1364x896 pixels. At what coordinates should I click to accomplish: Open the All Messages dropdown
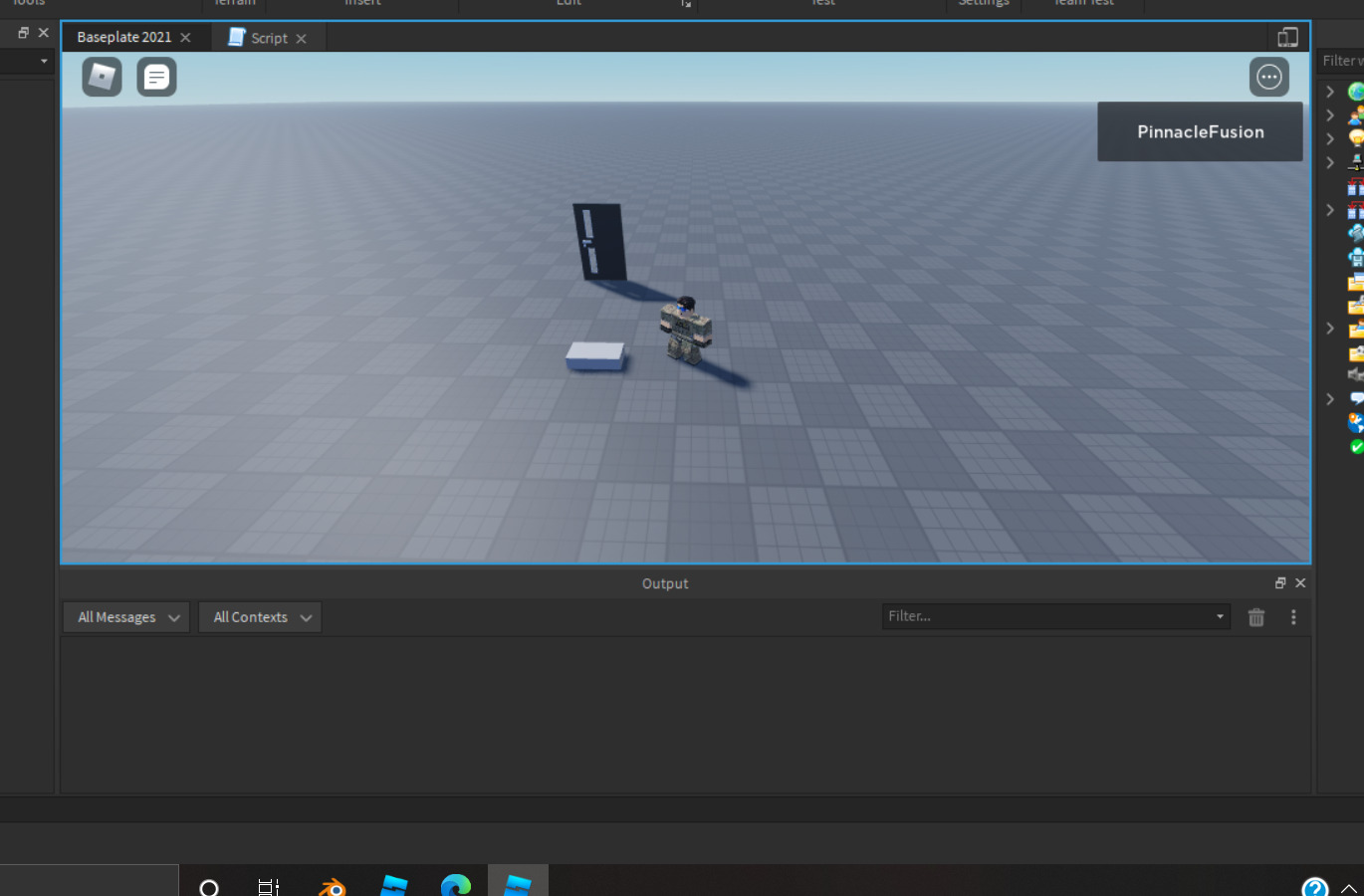125,616
